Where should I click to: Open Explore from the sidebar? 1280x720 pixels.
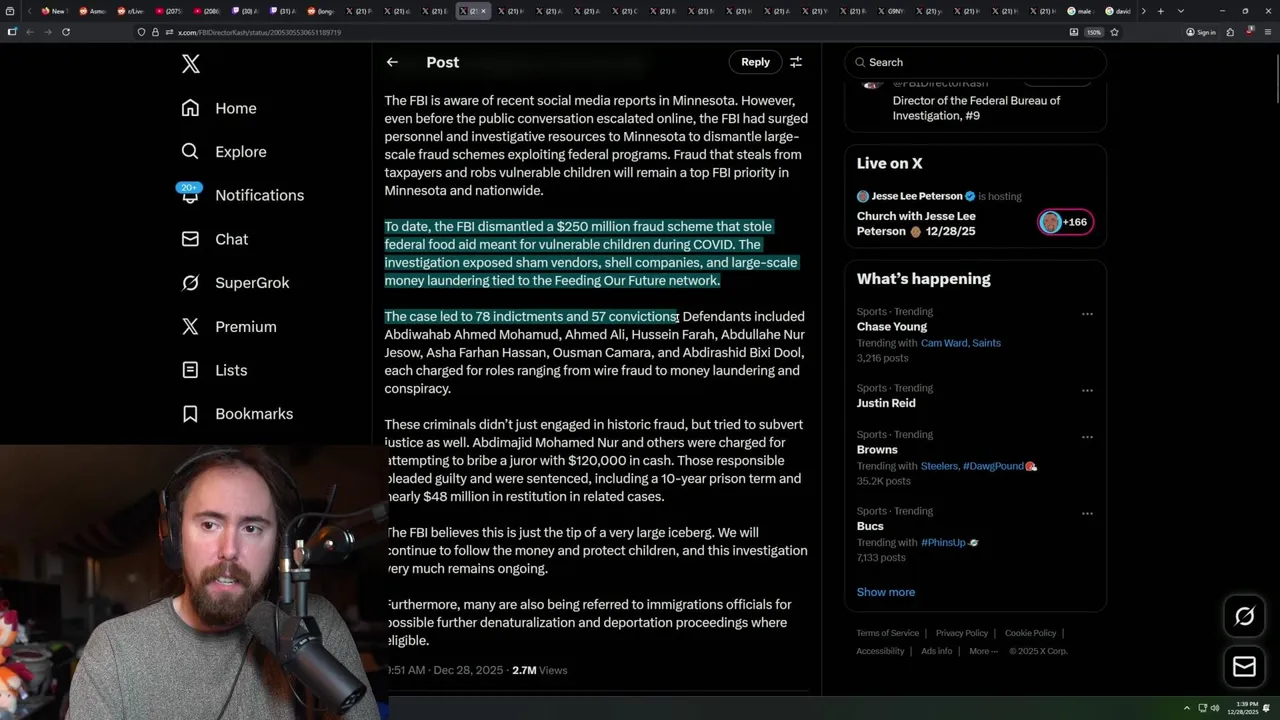224,152
